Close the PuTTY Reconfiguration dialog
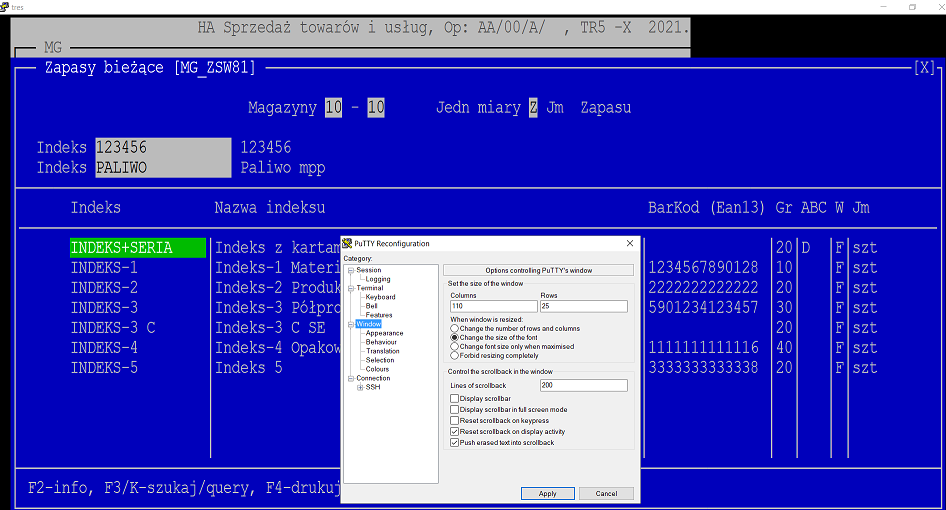This screenshot has height=510, width=946. click(x=630, y=243)
